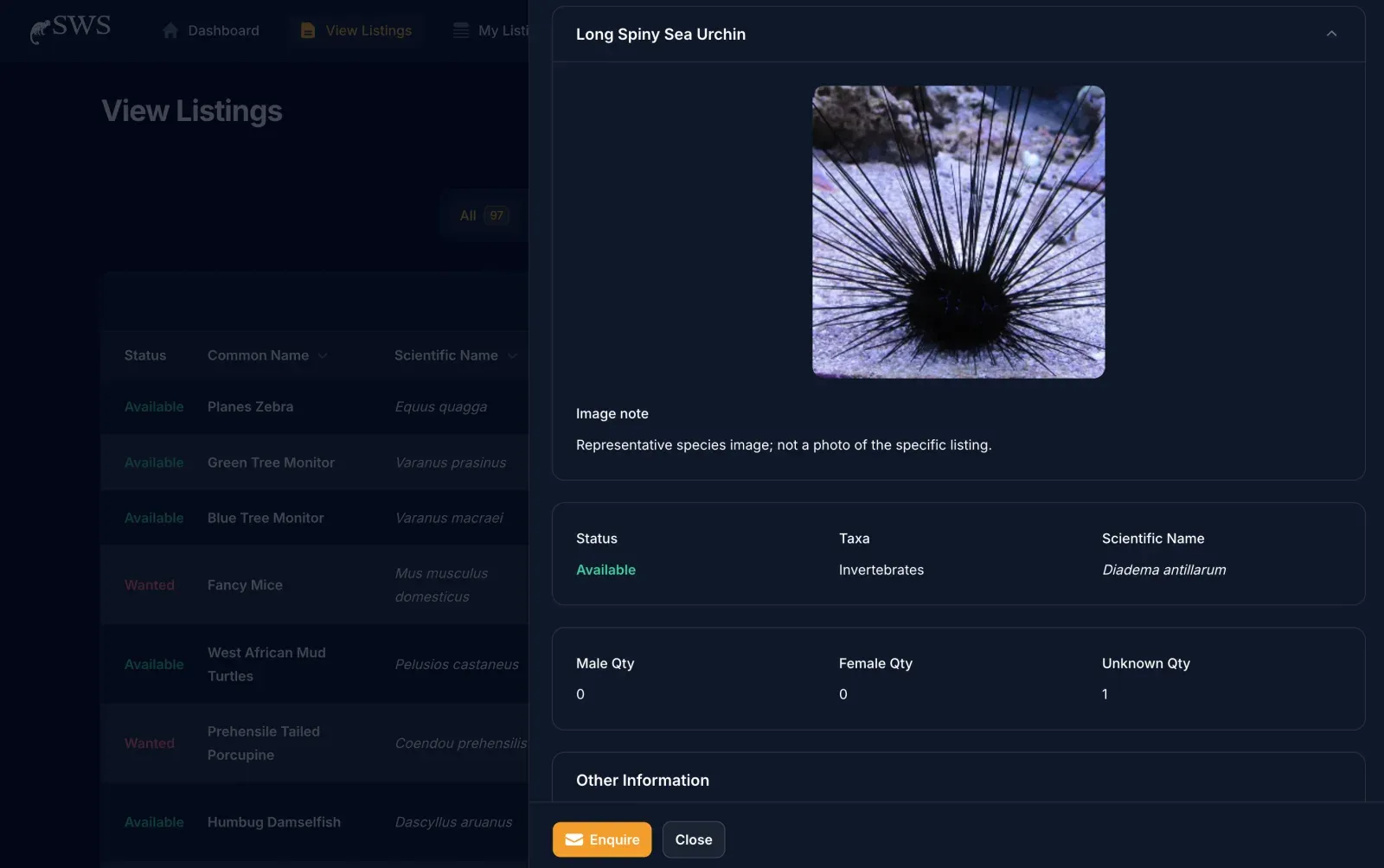Click the Blue Tree Monitor listing
Viewport: 1384px width, 868px height.
point(266,518)
